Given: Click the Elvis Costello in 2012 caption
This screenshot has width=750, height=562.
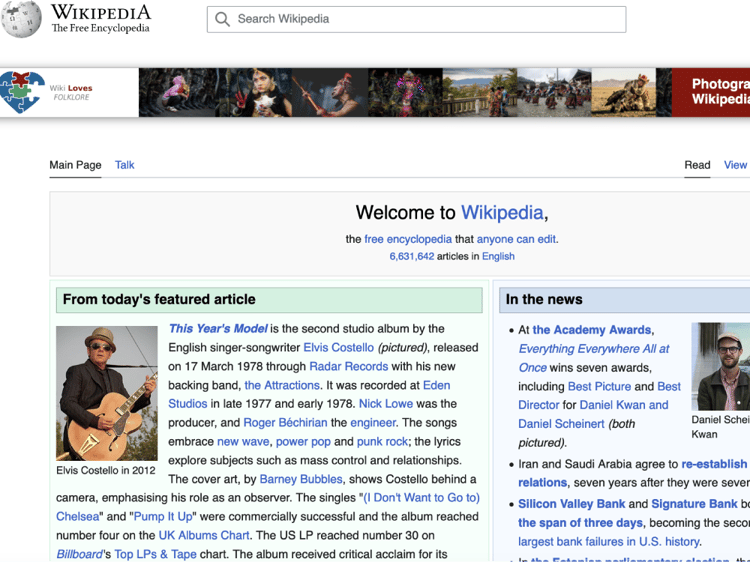Looking at the screenshot, I should click(x=106, y=471).
